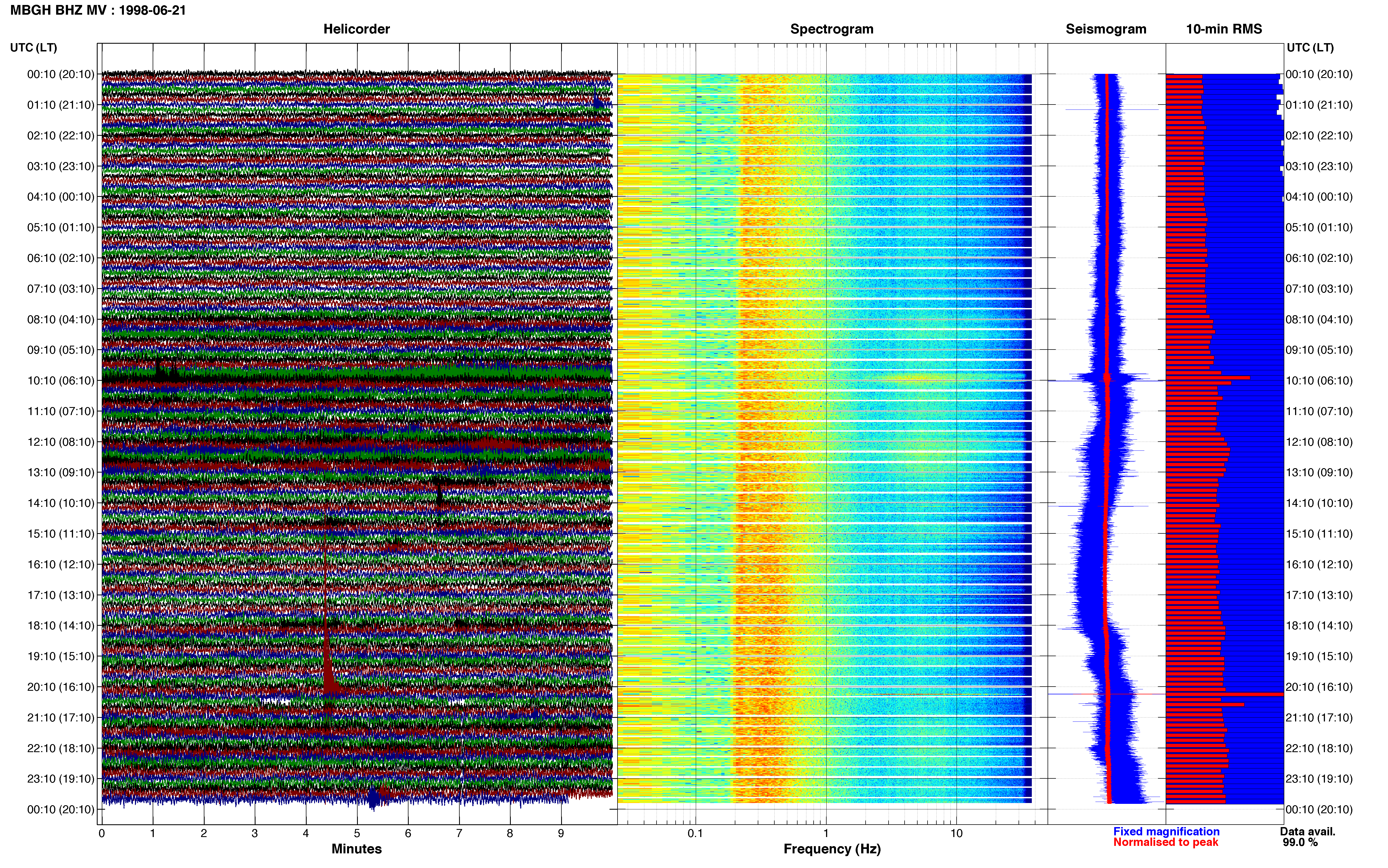Click the Minutes axis title
Viewport: 1388px width, 868px height.
[x=356, y=849]
